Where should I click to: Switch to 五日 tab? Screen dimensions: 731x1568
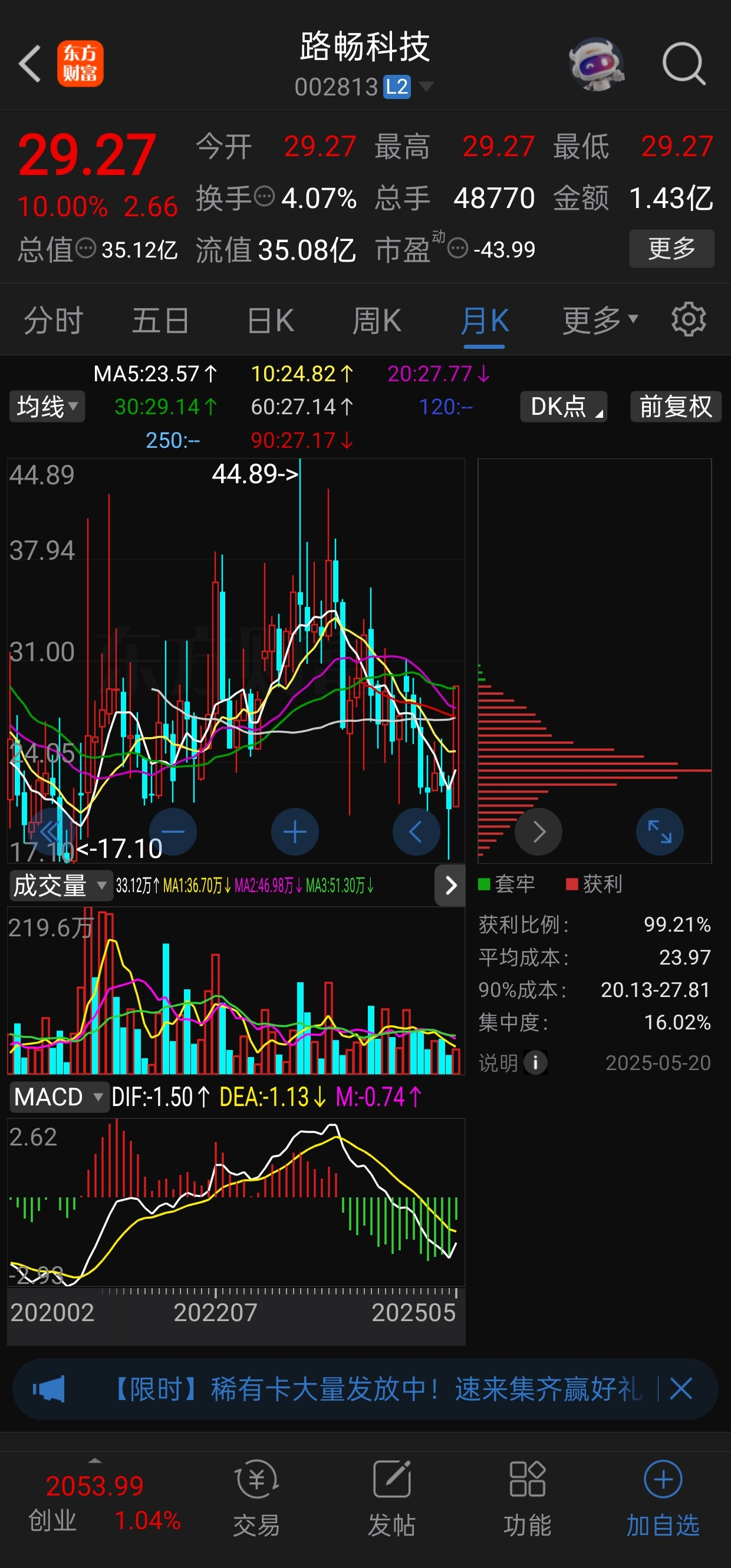[x=160, y=321]
